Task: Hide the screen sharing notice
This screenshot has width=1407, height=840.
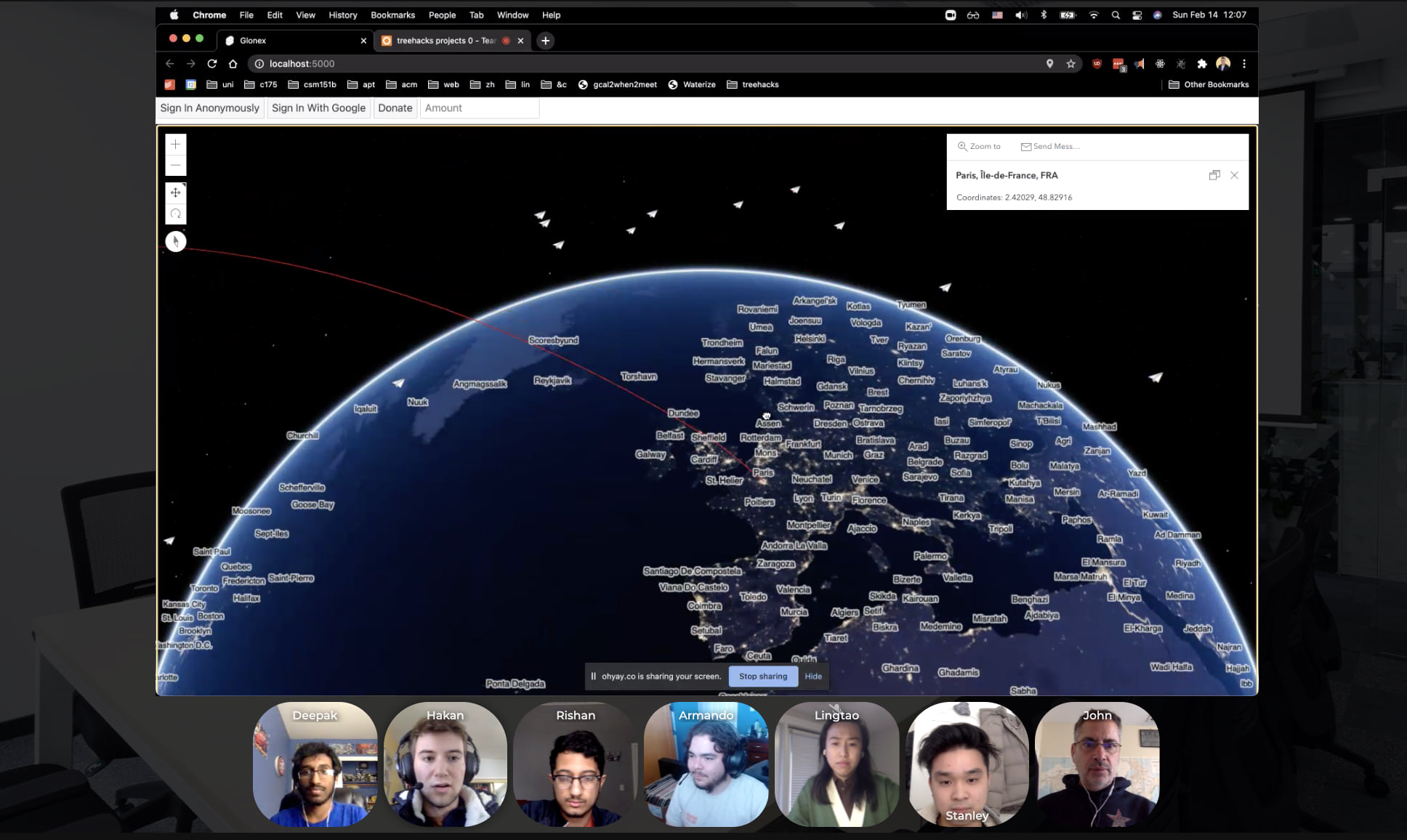Action: (813, 676)
